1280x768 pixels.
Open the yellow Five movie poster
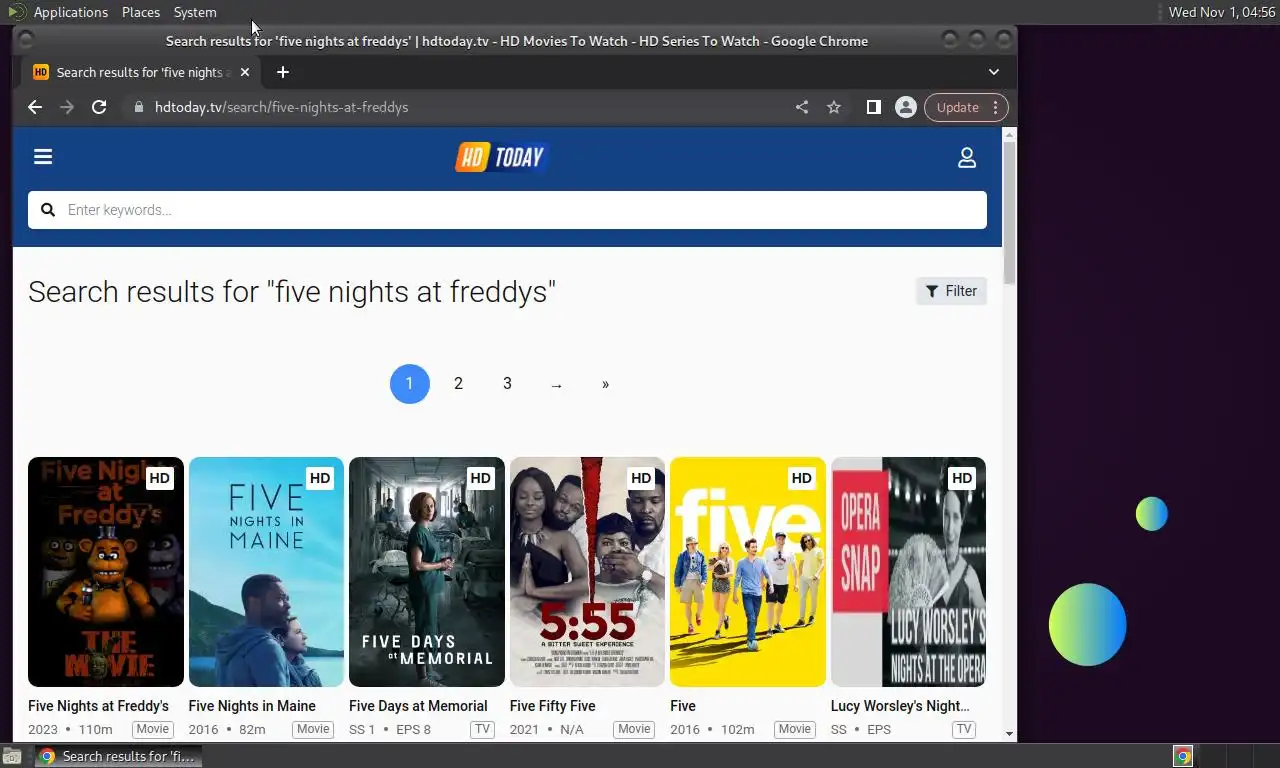tap(748, 572)
